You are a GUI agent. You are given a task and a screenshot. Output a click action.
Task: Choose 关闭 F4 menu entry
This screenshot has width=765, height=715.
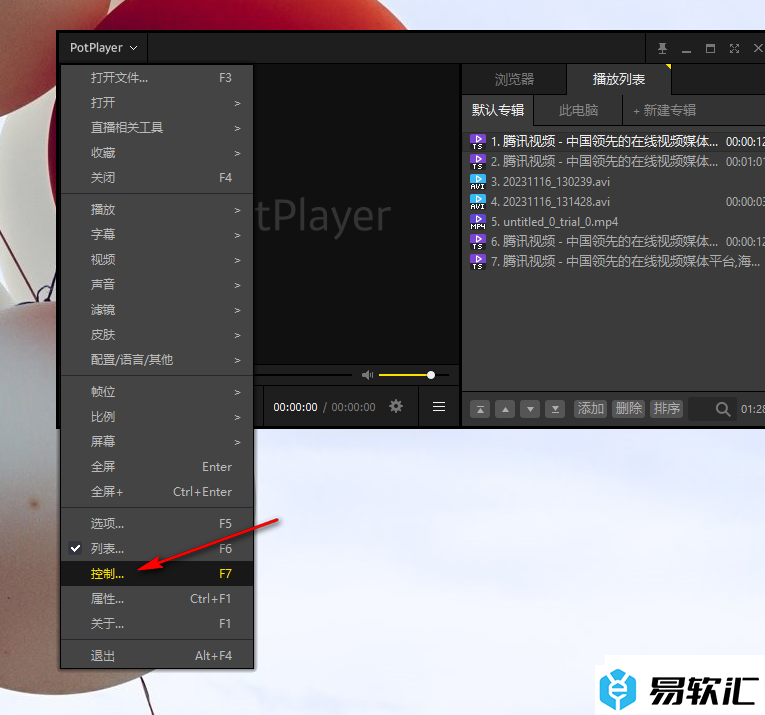(157, 178)
